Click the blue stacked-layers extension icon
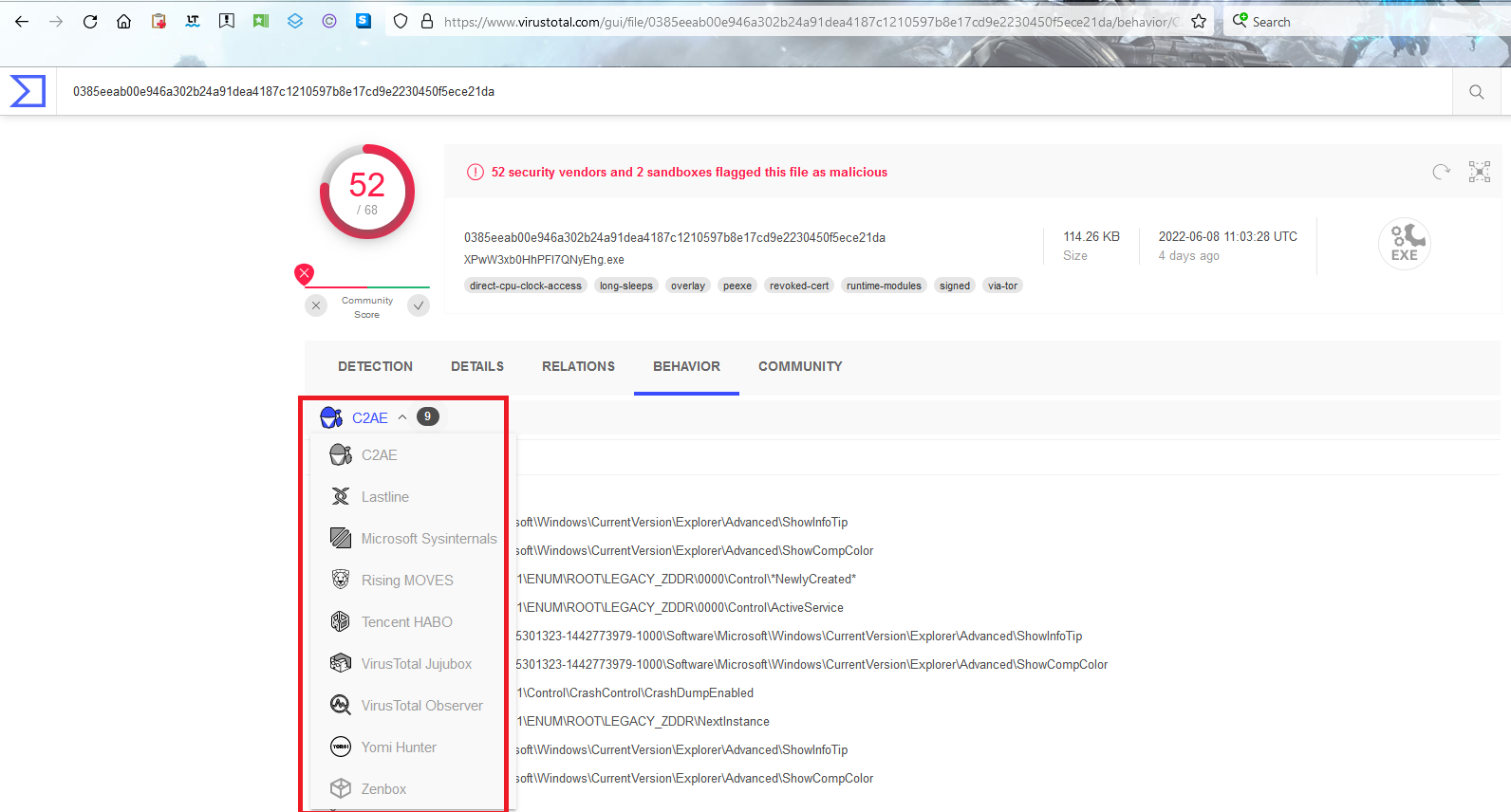This screenshot has width=1511, height=812. click(x=295, y=21)
